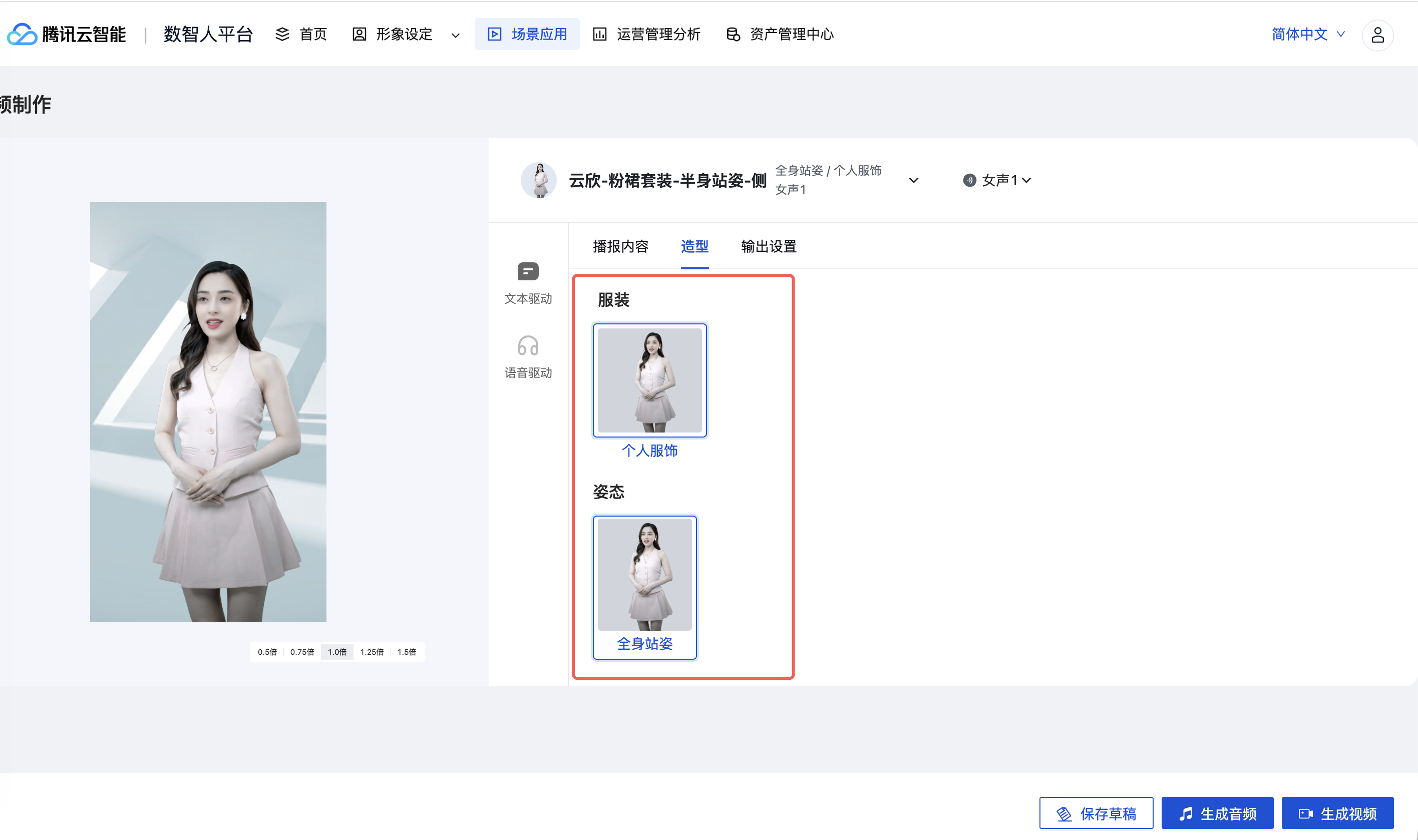Image resolution: width=1418 pixels, height=840 pixels.
Task: Click the Tencent Cloud logo icon
Action: [22, 35]
